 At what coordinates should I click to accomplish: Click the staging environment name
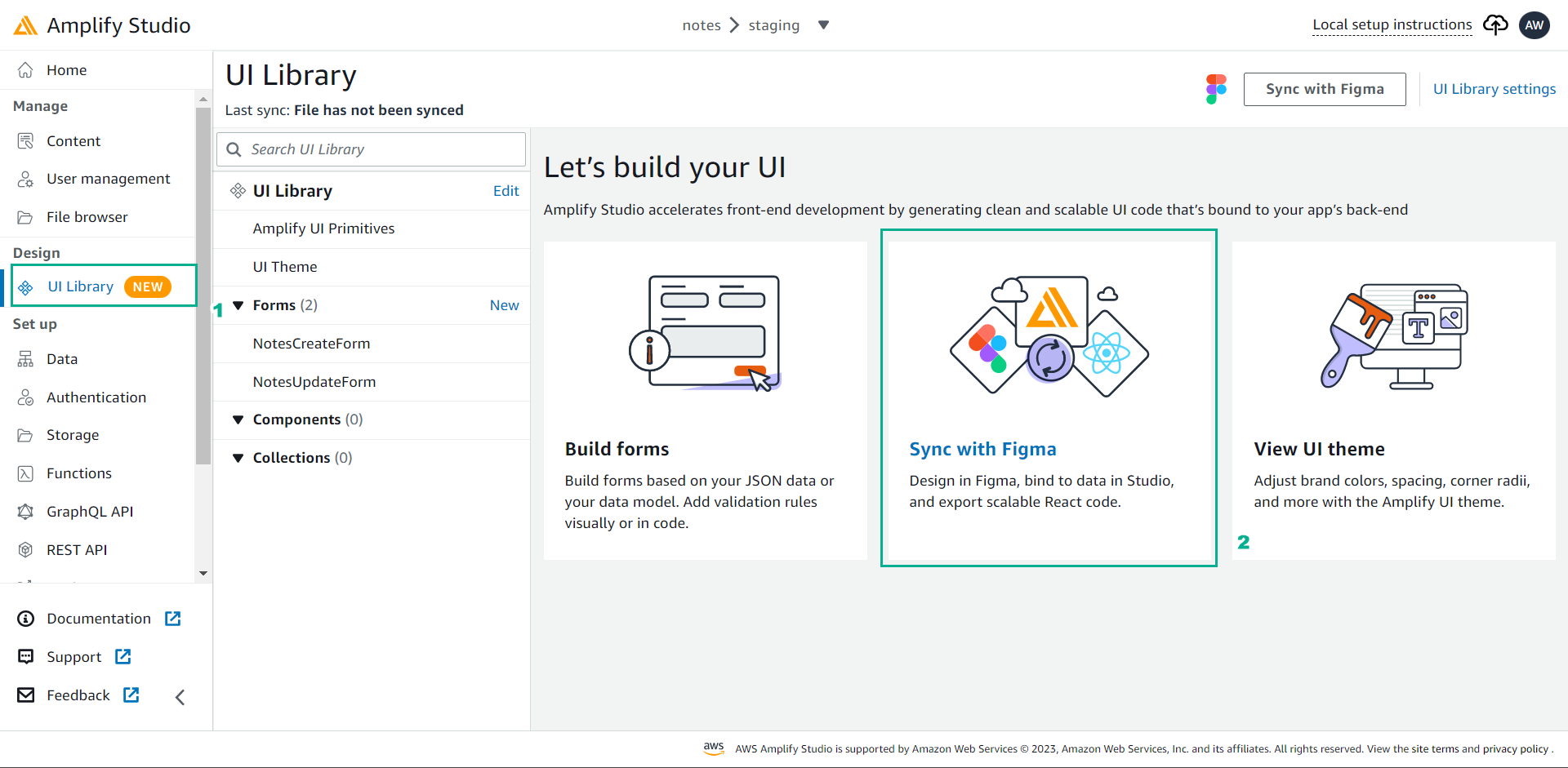coord(774,25)
